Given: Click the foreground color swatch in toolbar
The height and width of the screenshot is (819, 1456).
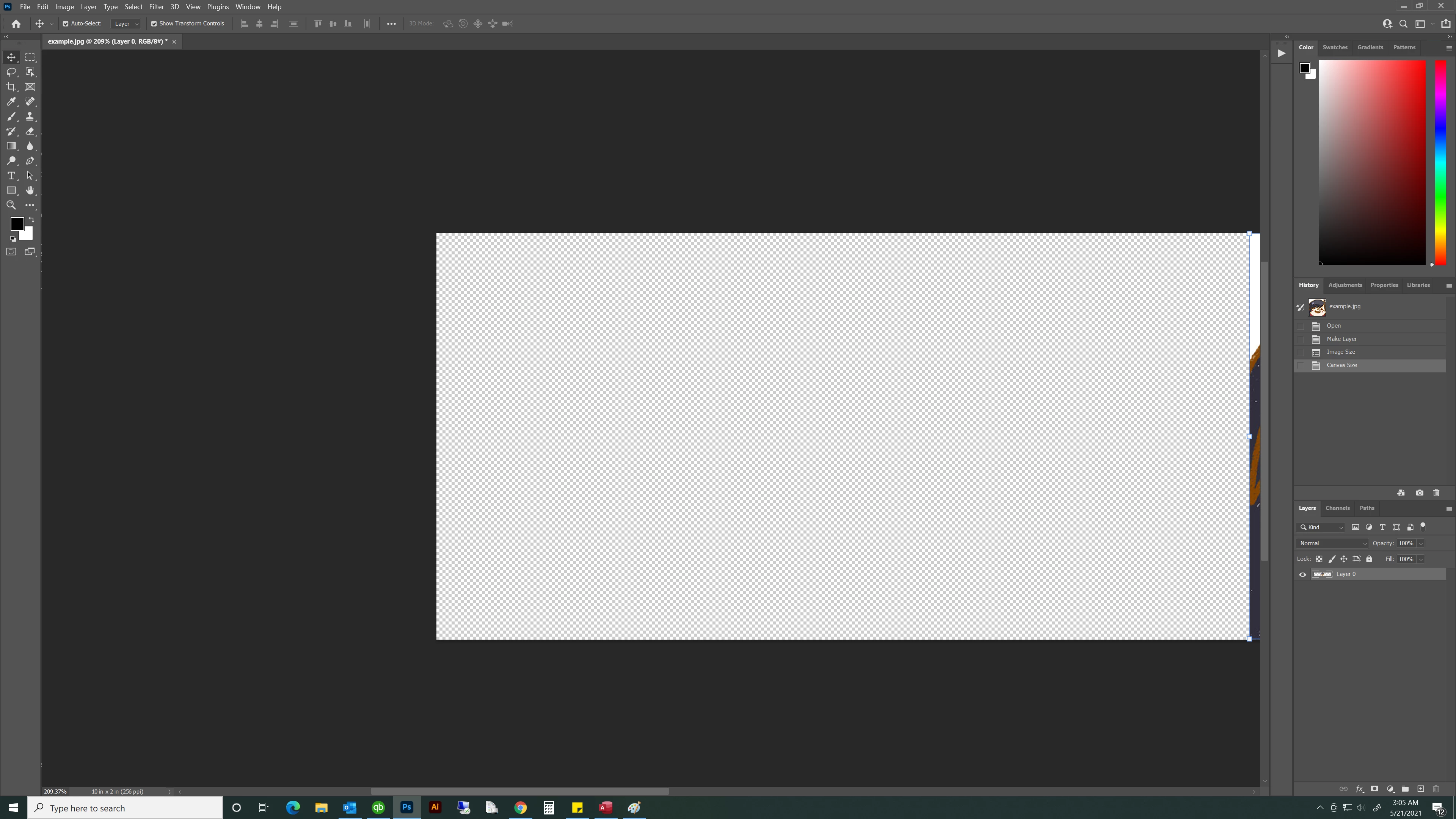Looking at the screenshot, I should pyautogui.click(x=16, y=224).
